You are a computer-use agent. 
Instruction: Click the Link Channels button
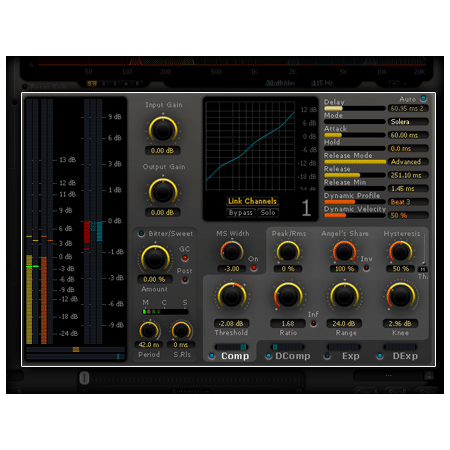[x=252, y=201]
